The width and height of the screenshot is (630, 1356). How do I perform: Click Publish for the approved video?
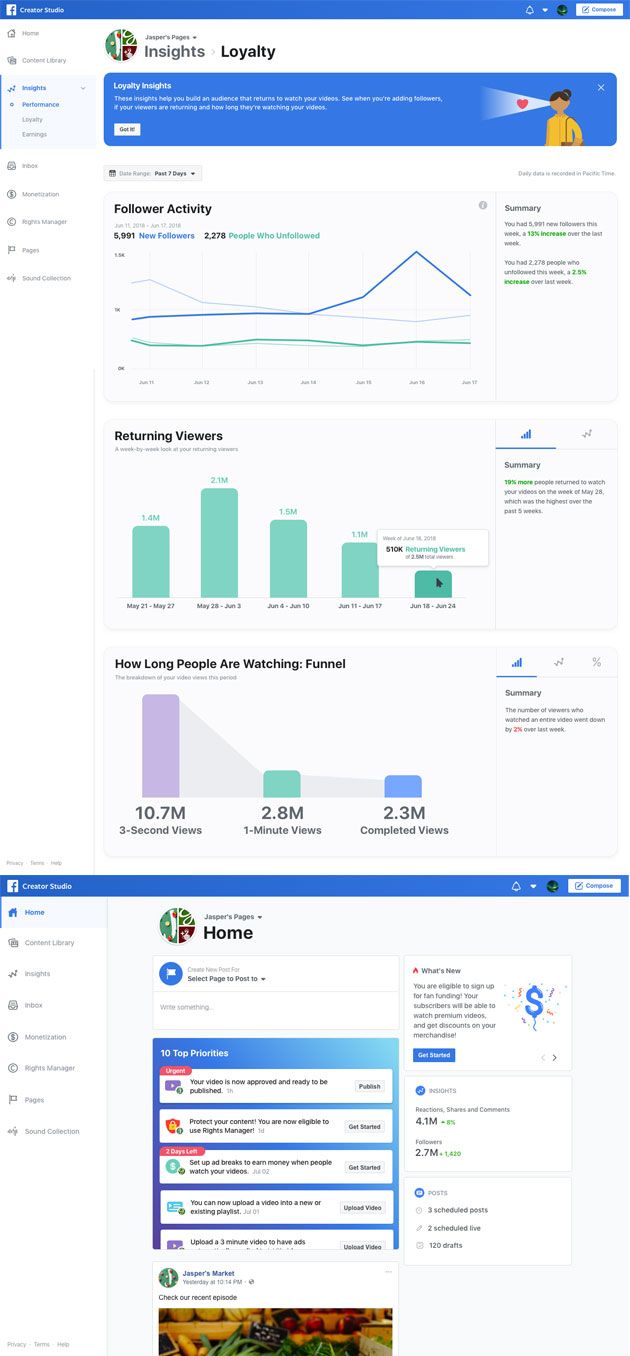369,1086
